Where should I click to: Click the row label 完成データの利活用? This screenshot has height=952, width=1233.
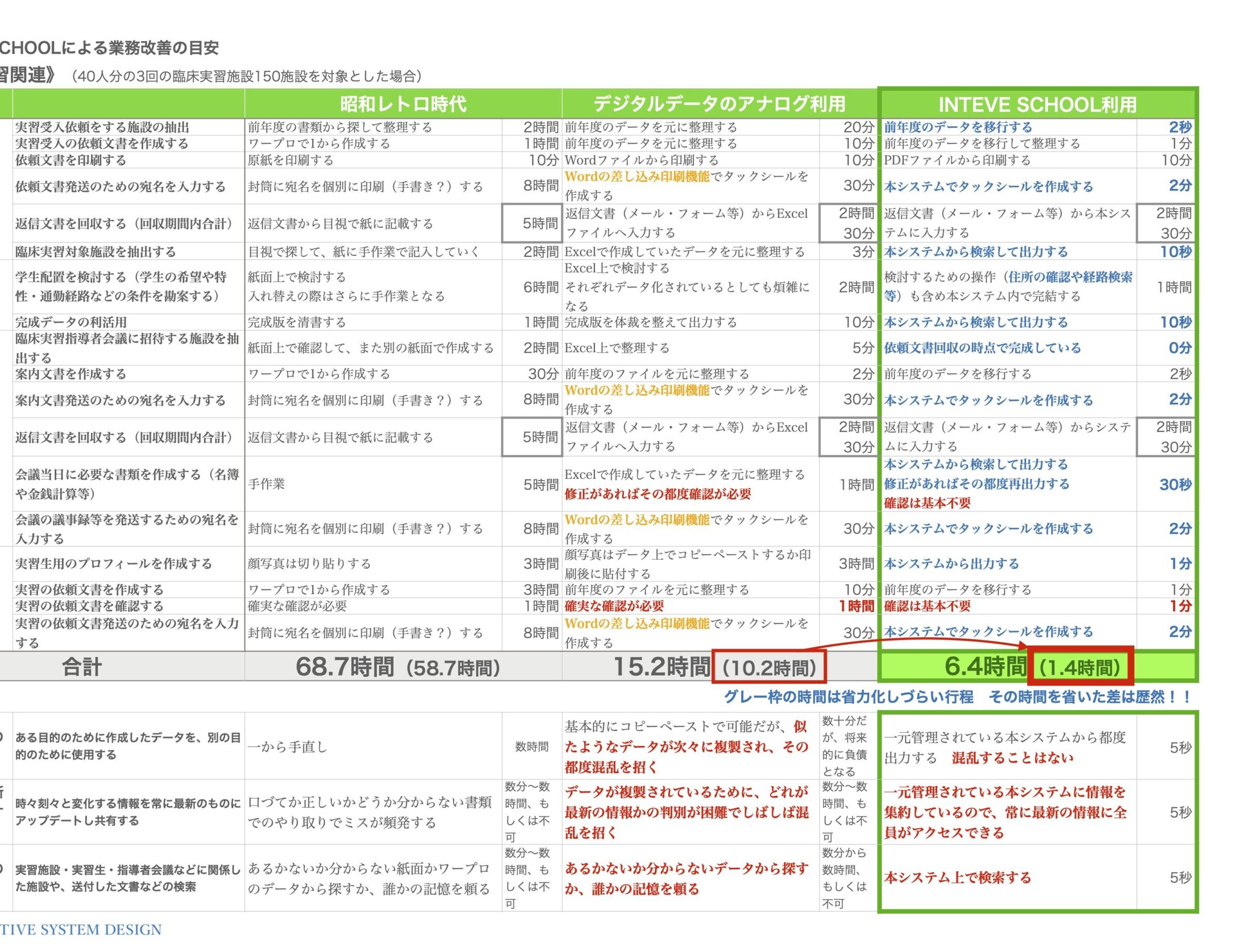pyautogui.click(x=71, y=322)
